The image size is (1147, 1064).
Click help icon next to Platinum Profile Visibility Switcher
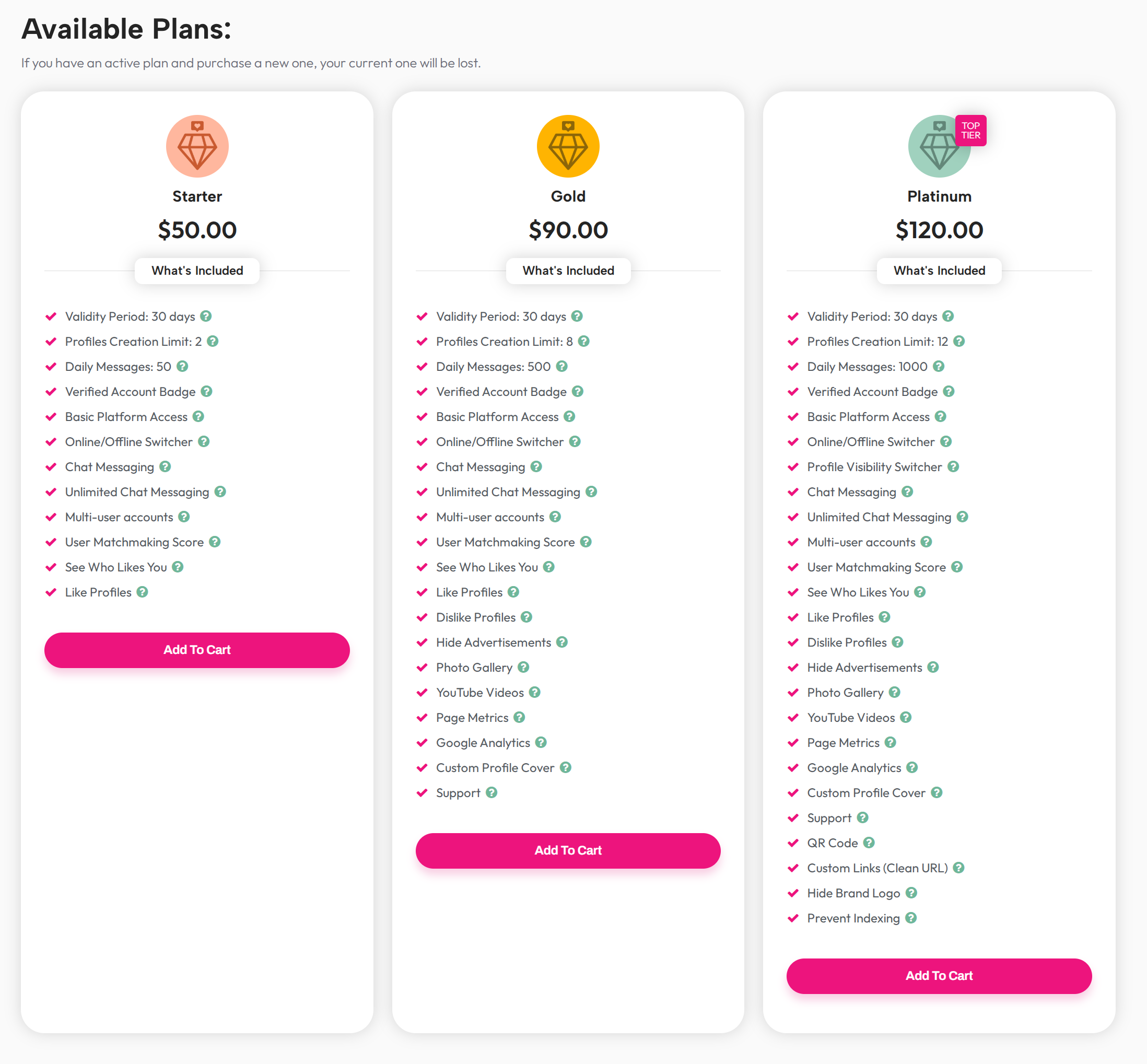(x=954, y=466)
